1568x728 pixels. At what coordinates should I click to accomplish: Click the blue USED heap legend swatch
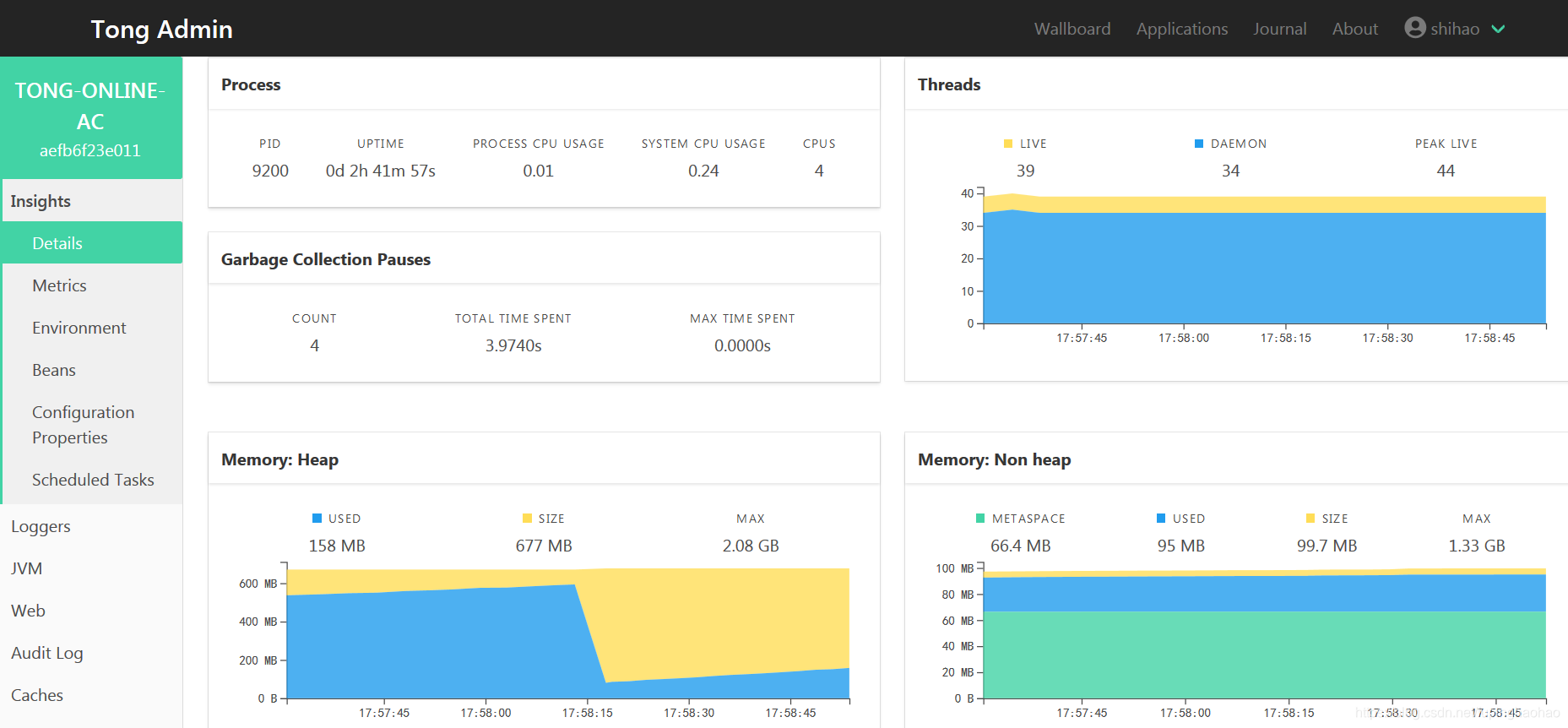point(317,519)
